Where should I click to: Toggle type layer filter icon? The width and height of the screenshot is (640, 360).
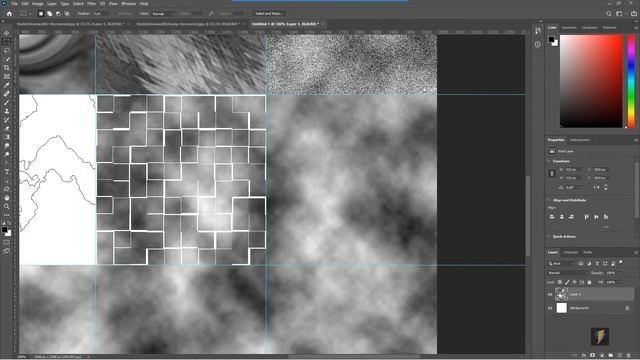pos(597,264)
